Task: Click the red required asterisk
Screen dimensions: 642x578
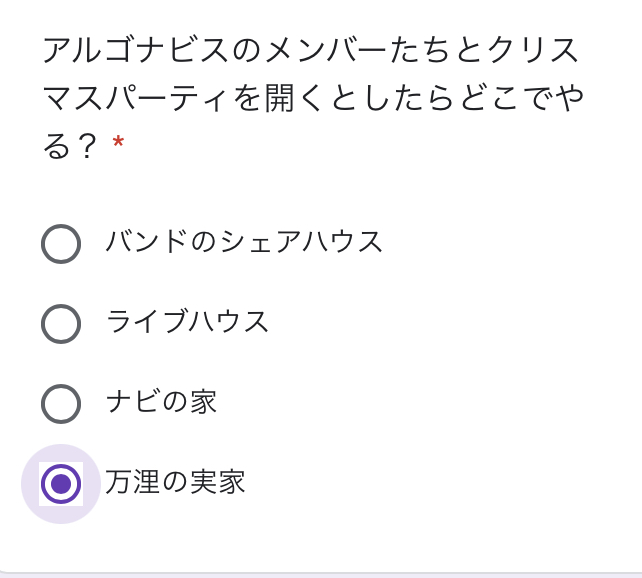Action: pyautogui.click(x=118, y=142)
